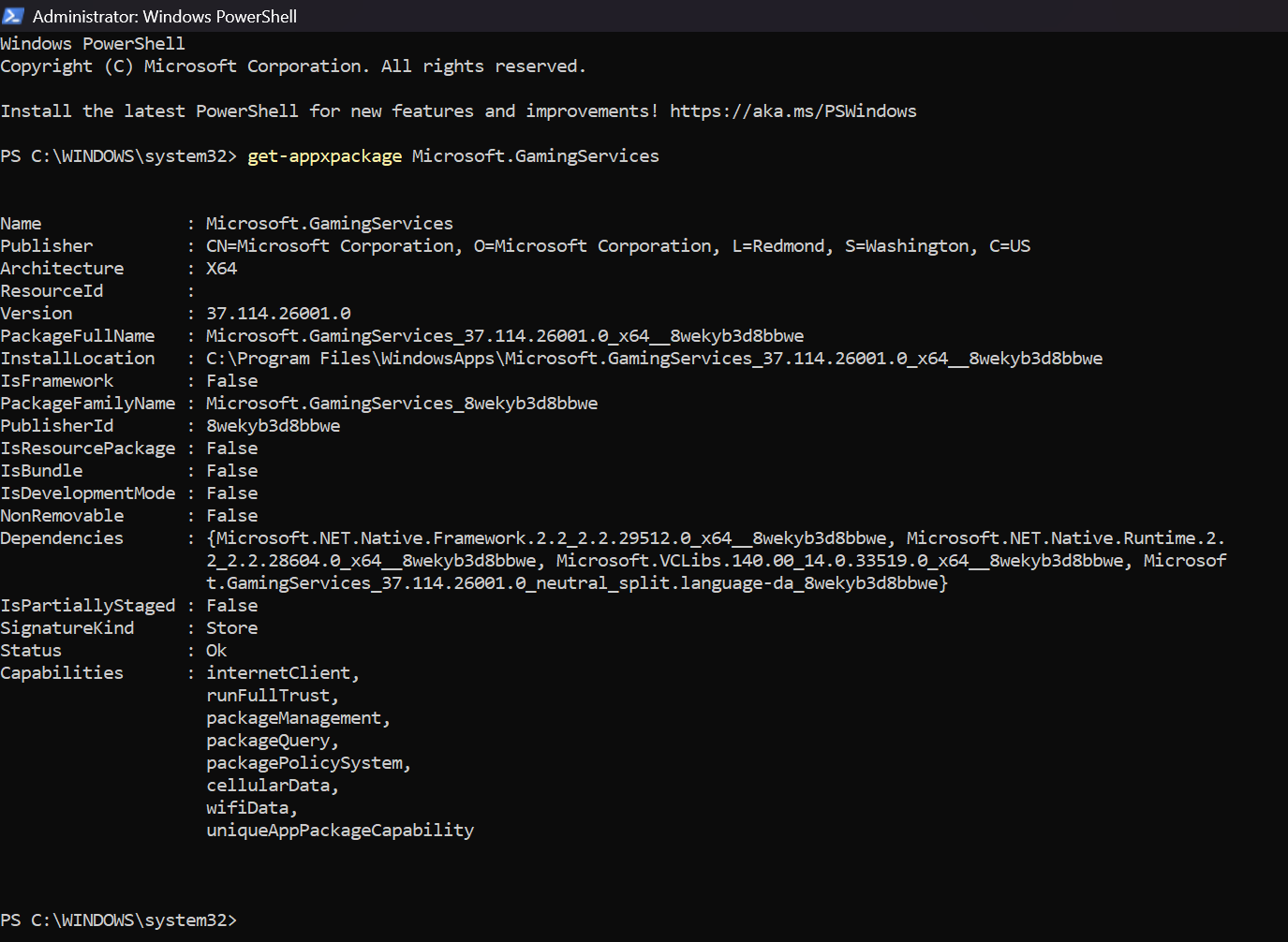
Task: Click the last empty PS prompt line
Action: click(119, 920)
